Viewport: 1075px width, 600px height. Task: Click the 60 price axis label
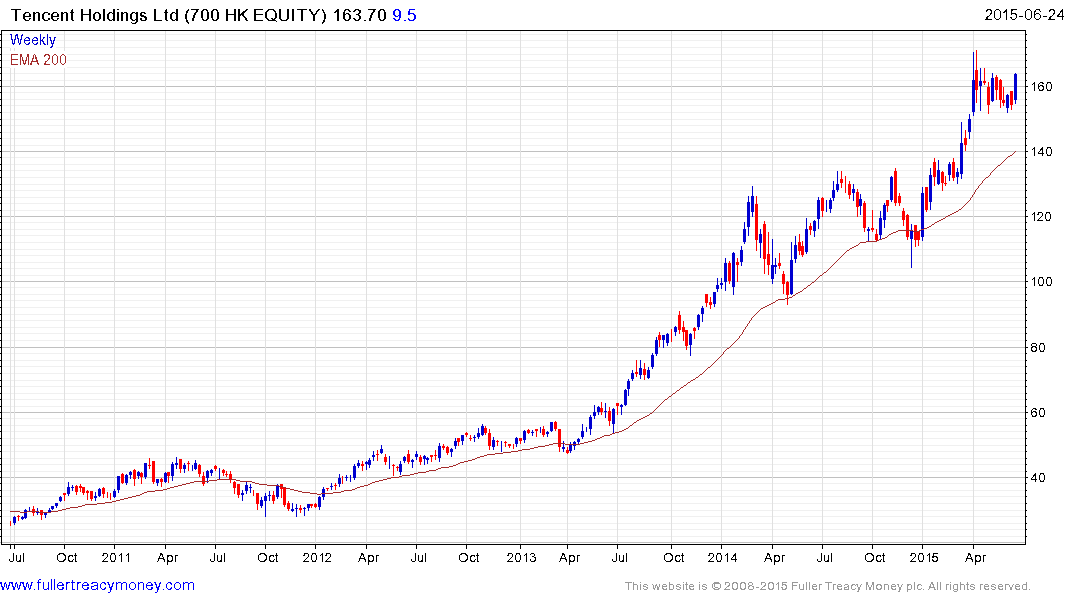pos(1038,413)
